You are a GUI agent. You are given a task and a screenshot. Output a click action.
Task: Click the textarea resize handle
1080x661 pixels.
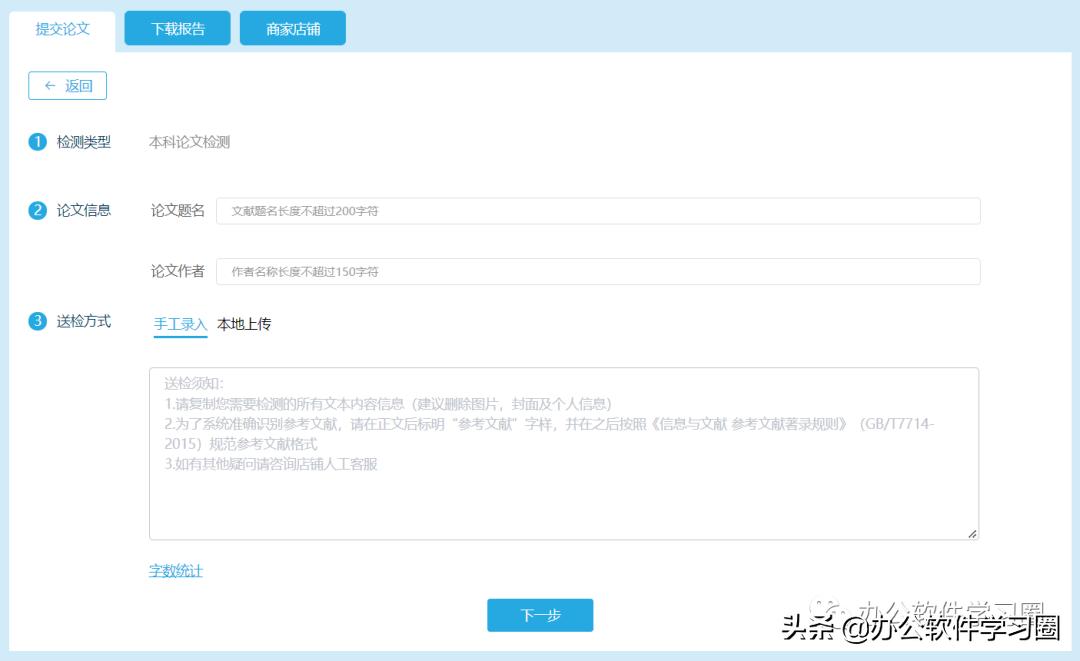point(972,534)
